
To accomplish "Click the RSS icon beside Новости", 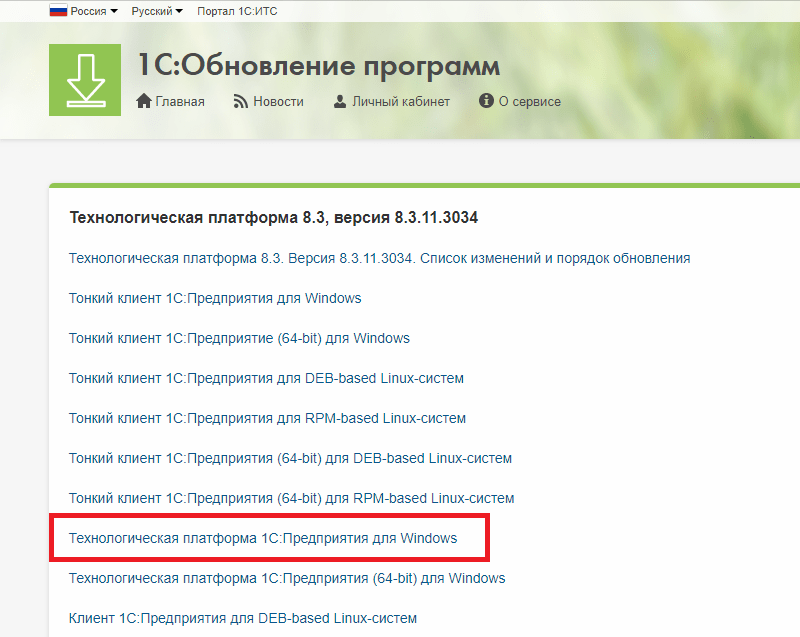I will (241, 101).
